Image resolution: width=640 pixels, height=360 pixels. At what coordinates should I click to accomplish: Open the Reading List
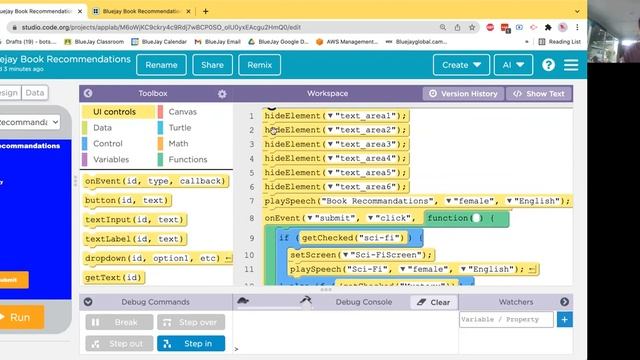(559, 42)
